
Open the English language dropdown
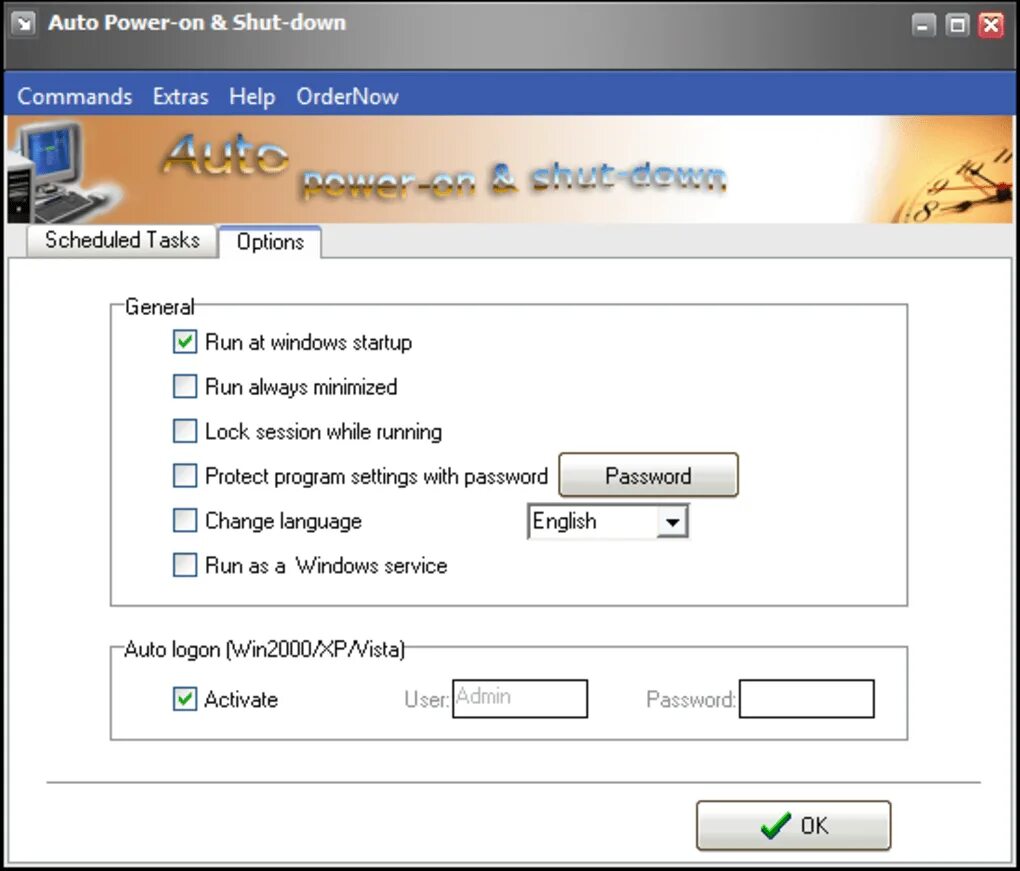672,522
